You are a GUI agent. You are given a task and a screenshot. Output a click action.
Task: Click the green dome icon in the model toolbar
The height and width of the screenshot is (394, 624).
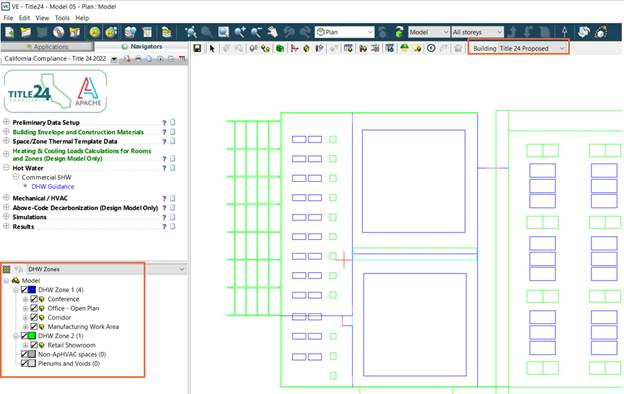[x=404, y=49]
